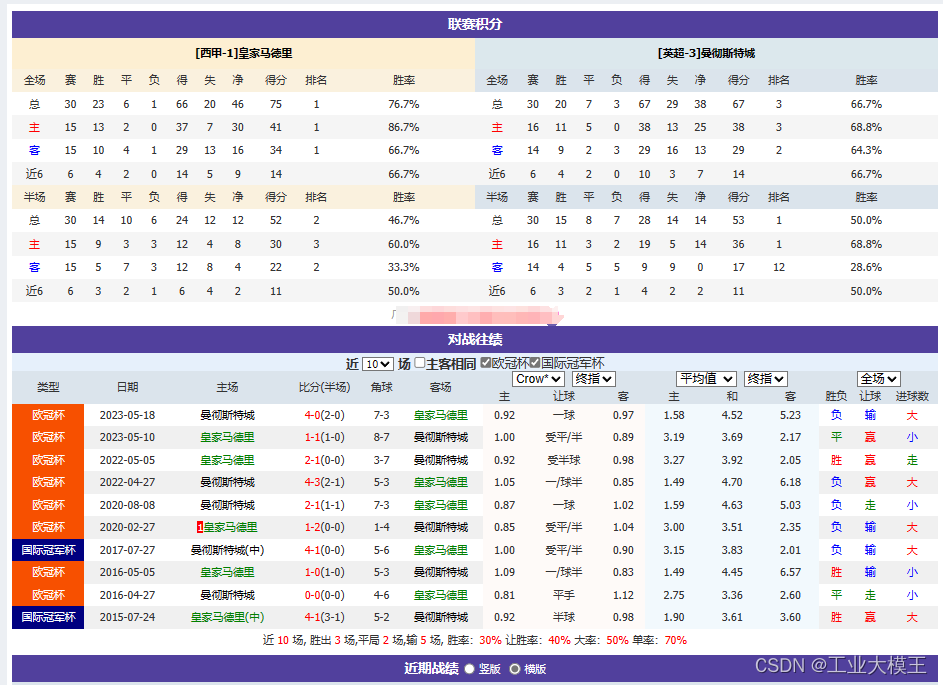Open away team 皇家马德里 in 2023-05-18 row

(441, 415)
